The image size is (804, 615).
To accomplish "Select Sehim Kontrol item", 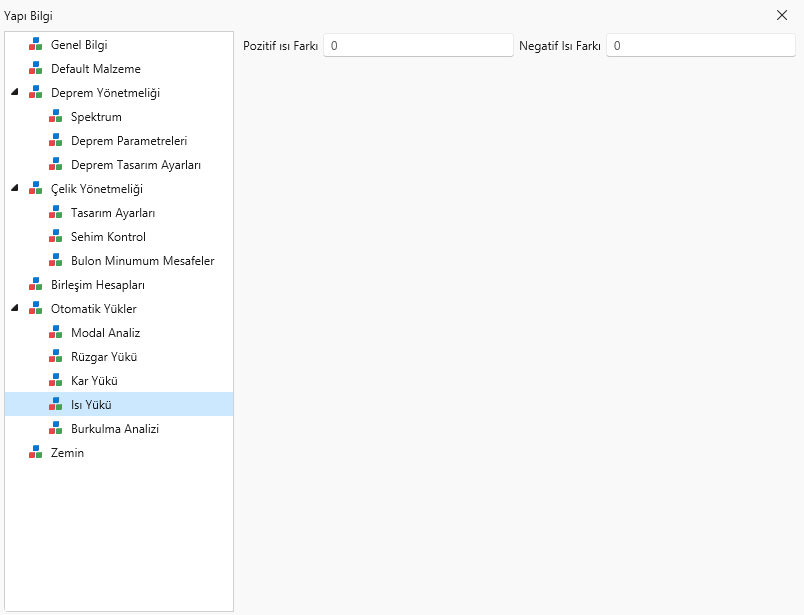I will tap(108, 237).
